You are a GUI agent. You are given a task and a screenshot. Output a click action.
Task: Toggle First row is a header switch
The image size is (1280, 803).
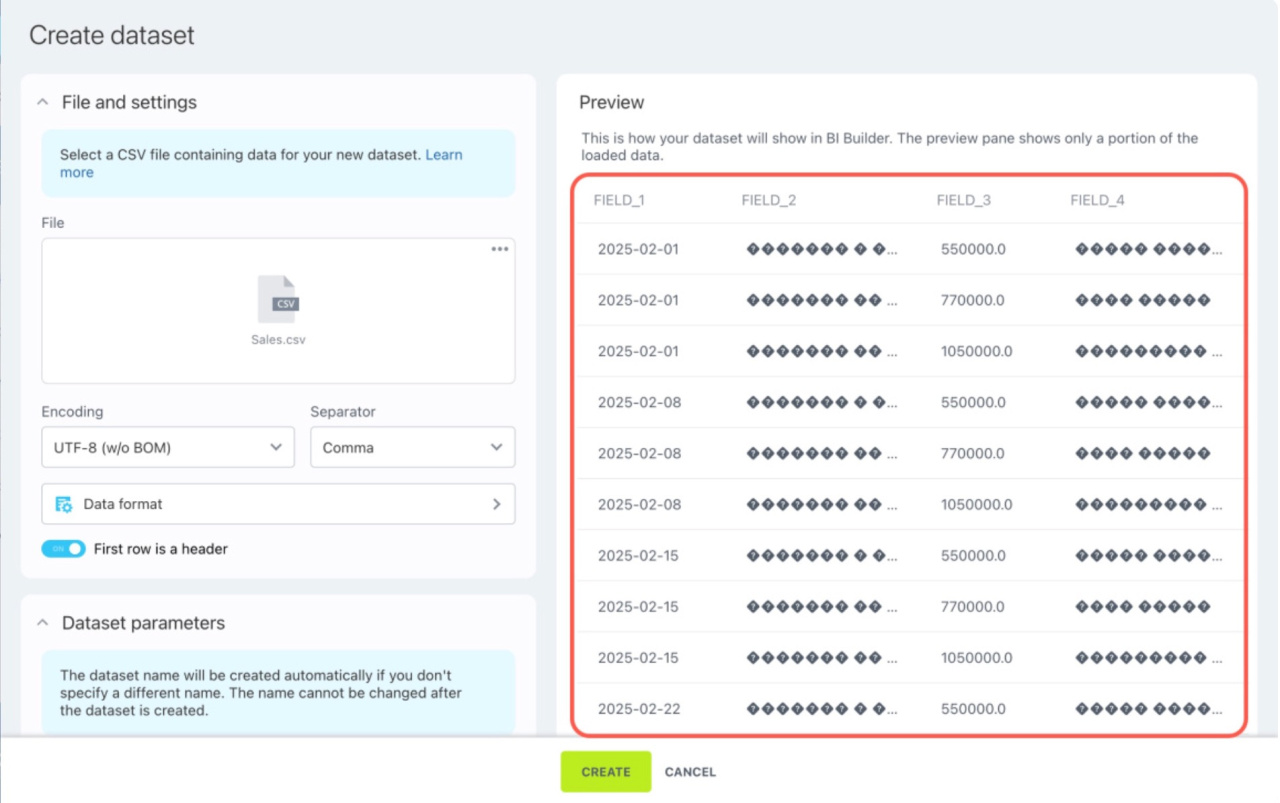tap(63, 549)
